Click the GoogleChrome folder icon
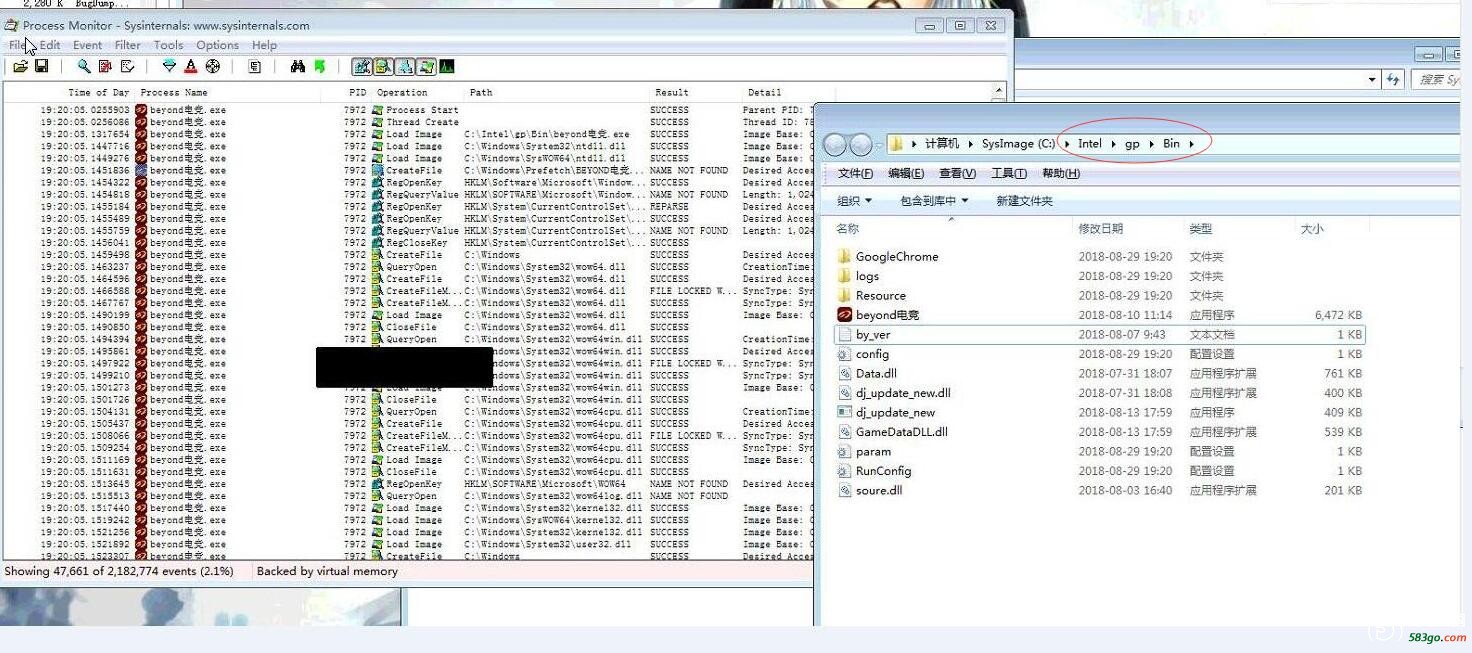The image size is (1472, 653). (x=844, y=257)
